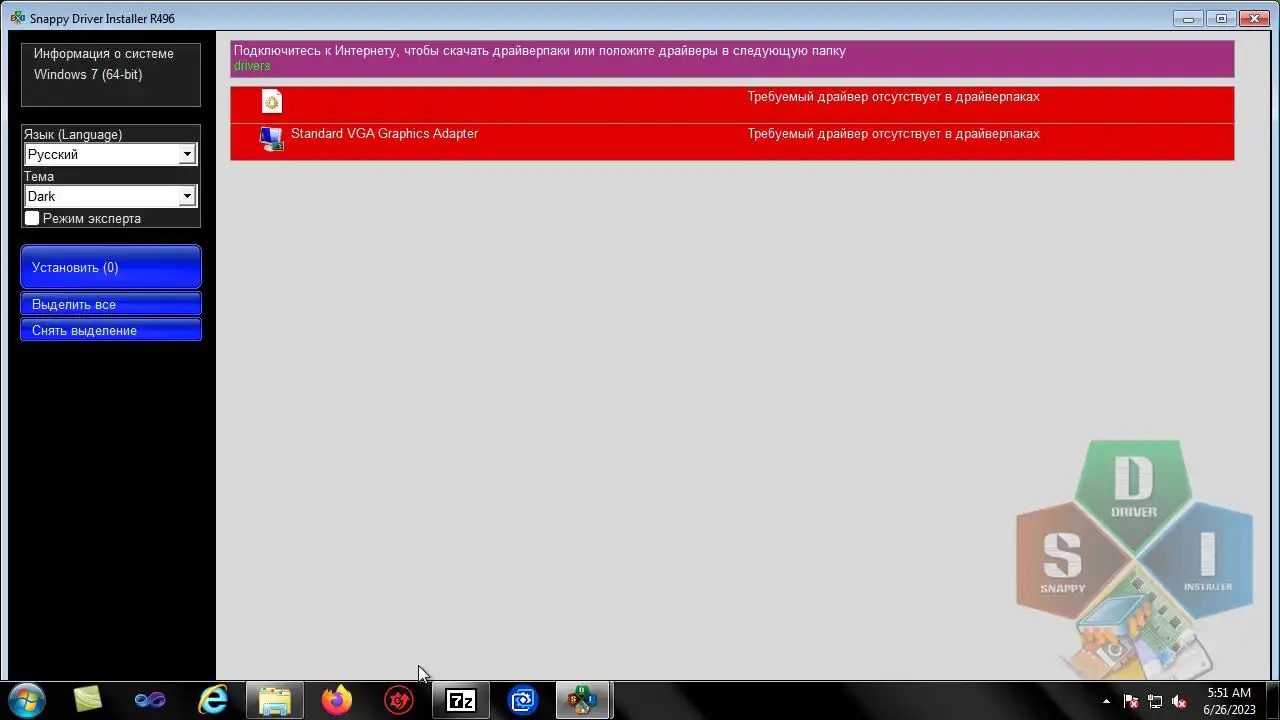Click the taskbar clock showing 5:51 AM

coord(1229,701)
